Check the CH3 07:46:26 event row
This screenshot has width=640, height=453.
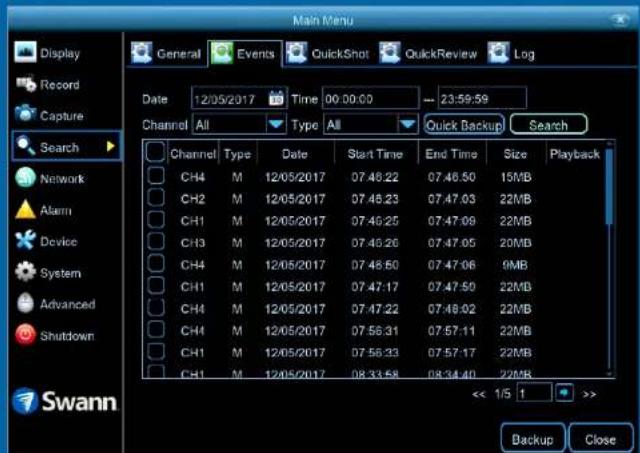(156, 242)
